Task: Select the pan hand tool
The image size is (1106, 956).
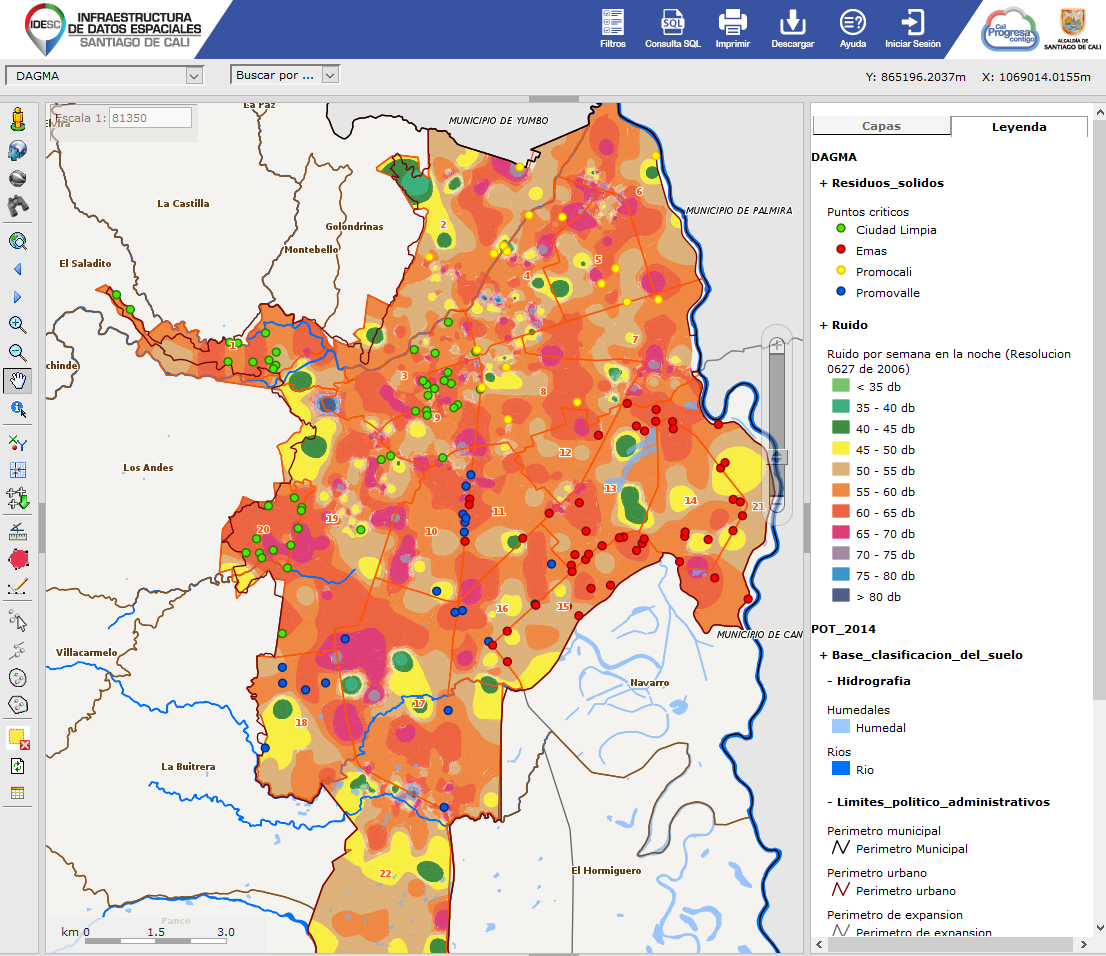Action: [17, 380]
